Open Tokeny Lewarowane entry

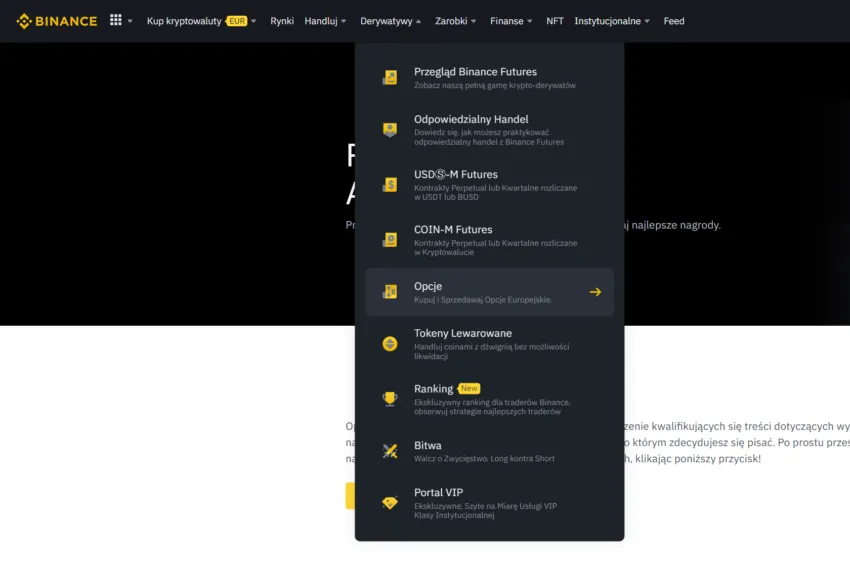click(x=490, y=344)
